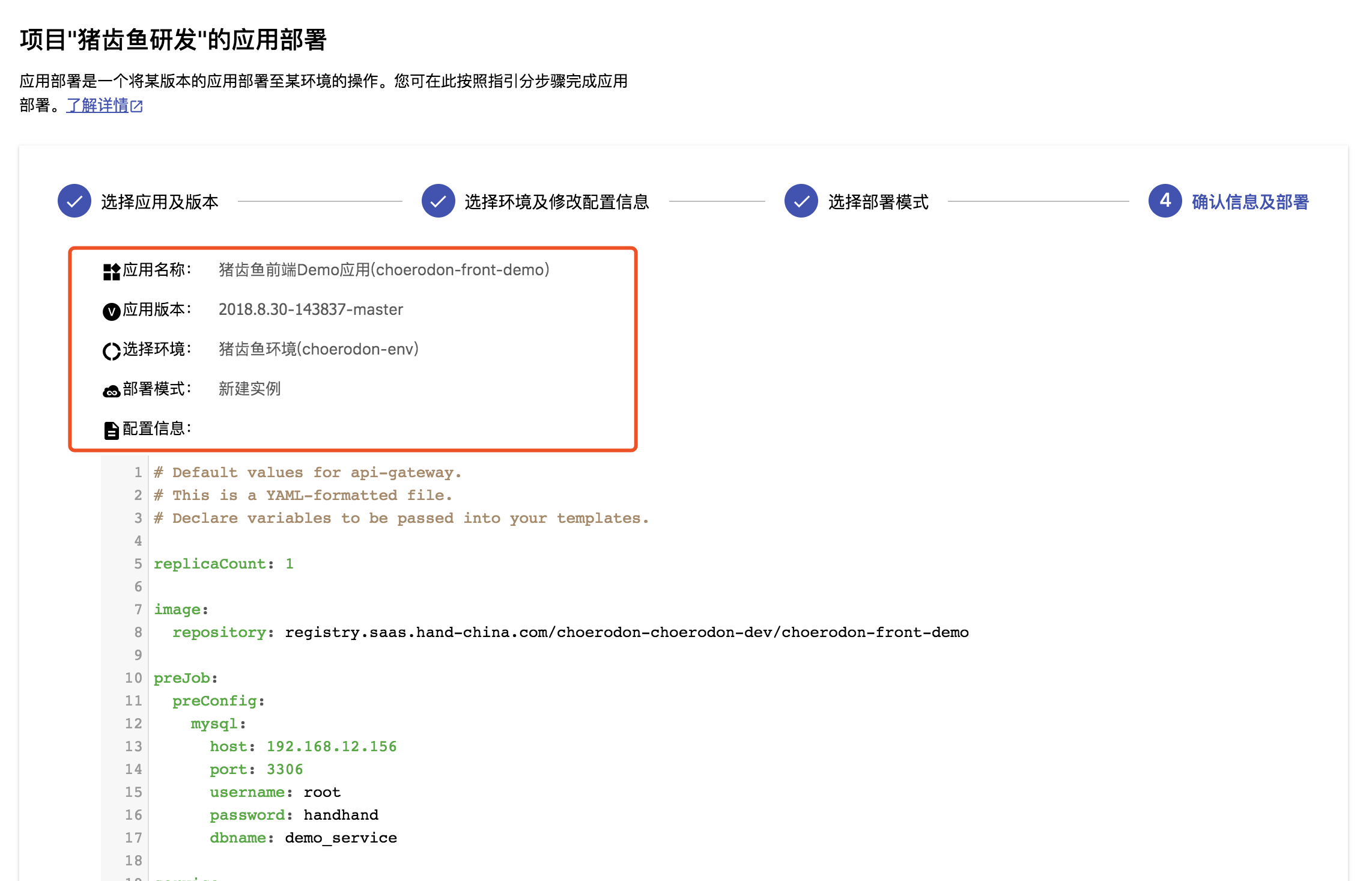Click the checkmark circle for 选择部署模式
The width and height of the screenshot is (1372, 881).
801,201
